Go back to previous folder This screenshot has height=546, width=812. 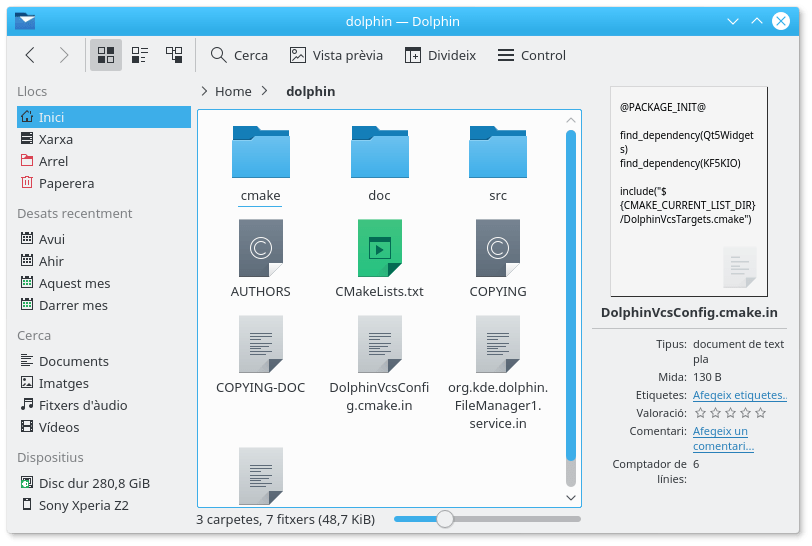(x=30, y=55)
